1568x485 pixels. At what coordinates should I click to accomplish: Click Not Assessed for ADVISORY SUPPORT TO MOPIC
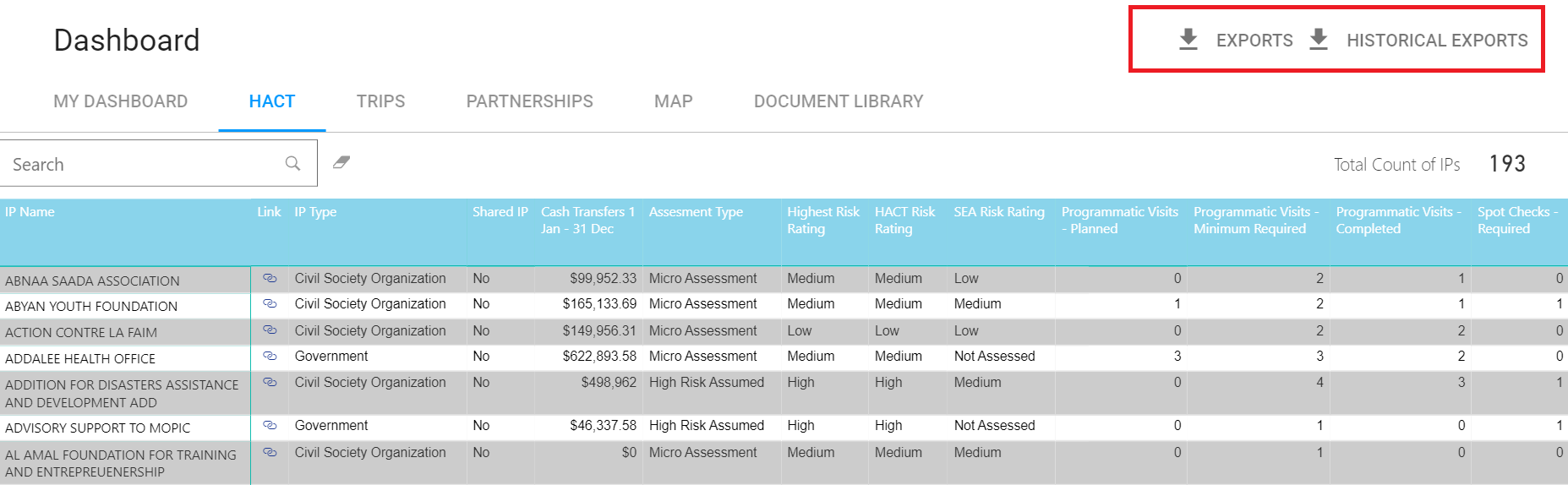tap(994, 425)
